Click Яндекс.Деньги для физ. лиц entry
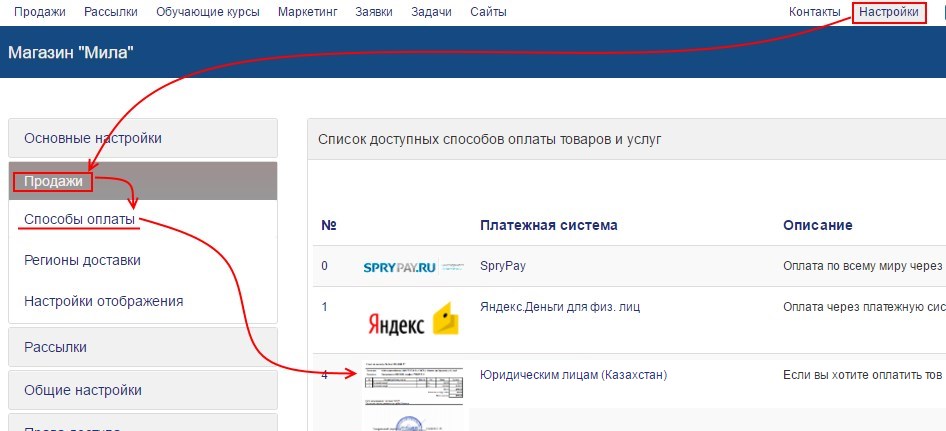 click(560, 307)
